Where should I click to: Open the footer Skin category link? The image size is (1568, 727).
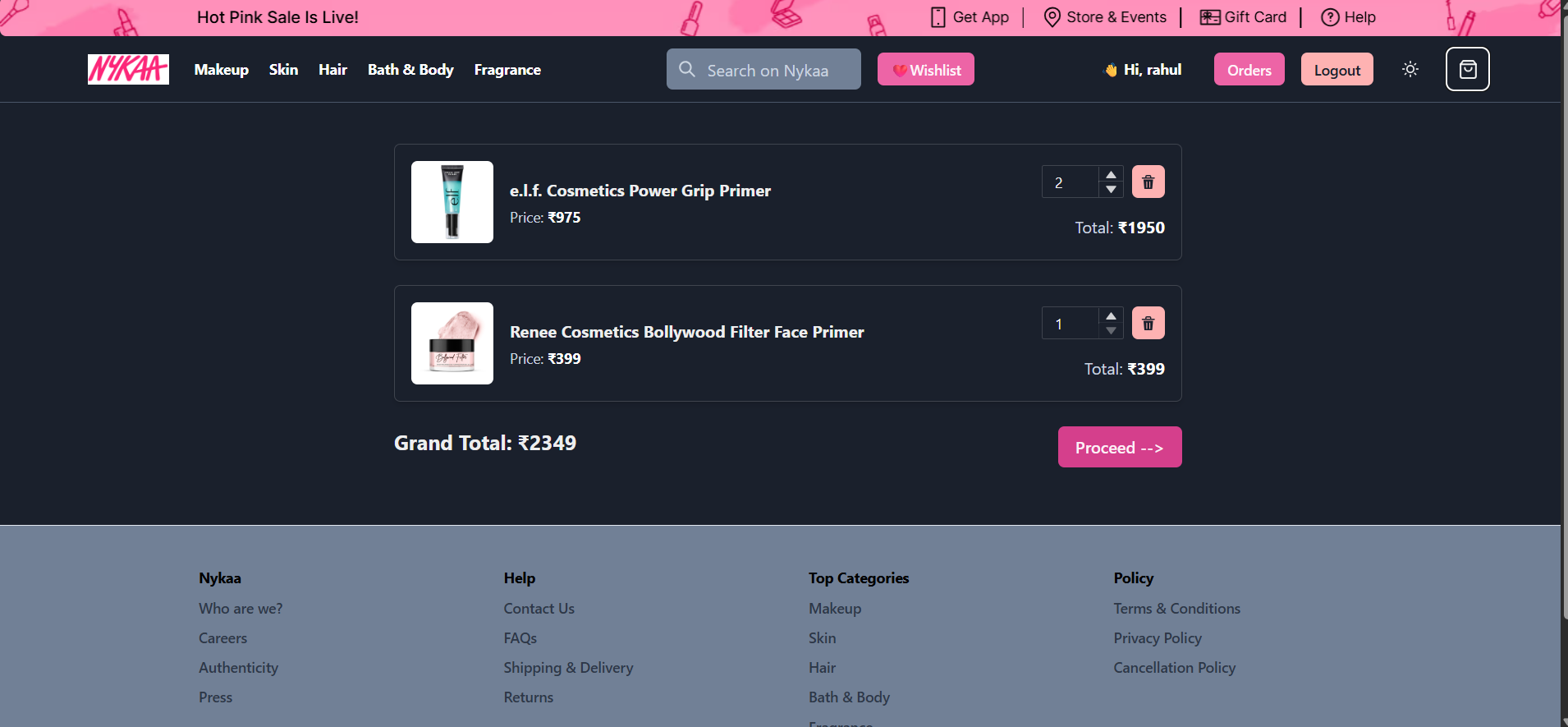click(823, 638)
